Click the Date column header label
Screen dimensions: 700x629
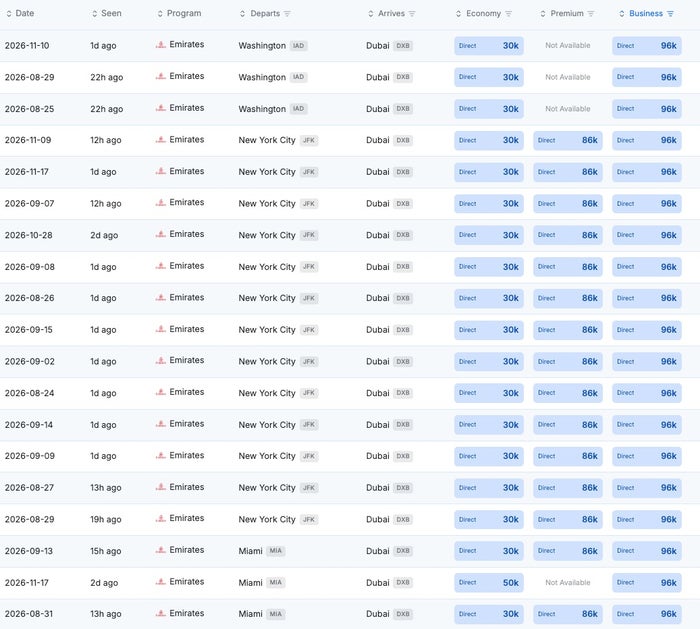click(x=25, y=13)
